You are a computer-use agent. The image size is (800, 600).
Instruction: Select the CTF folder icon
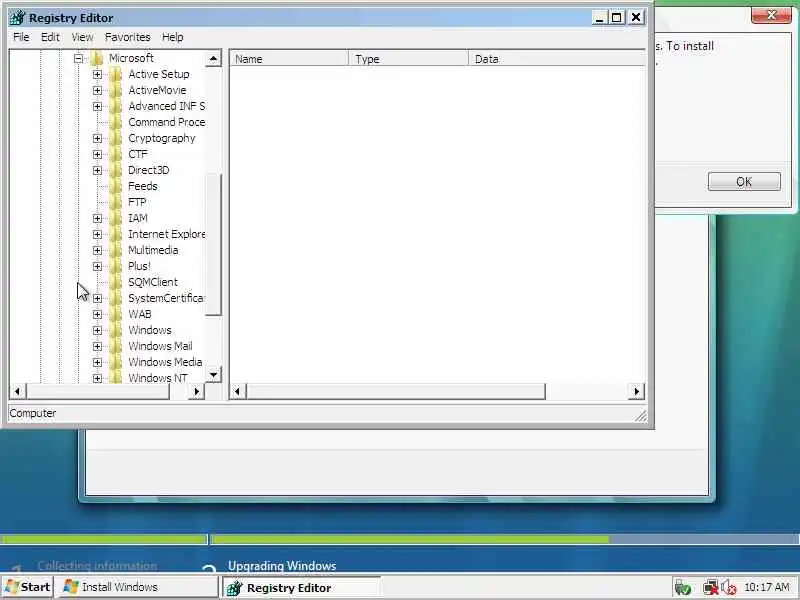116,154
